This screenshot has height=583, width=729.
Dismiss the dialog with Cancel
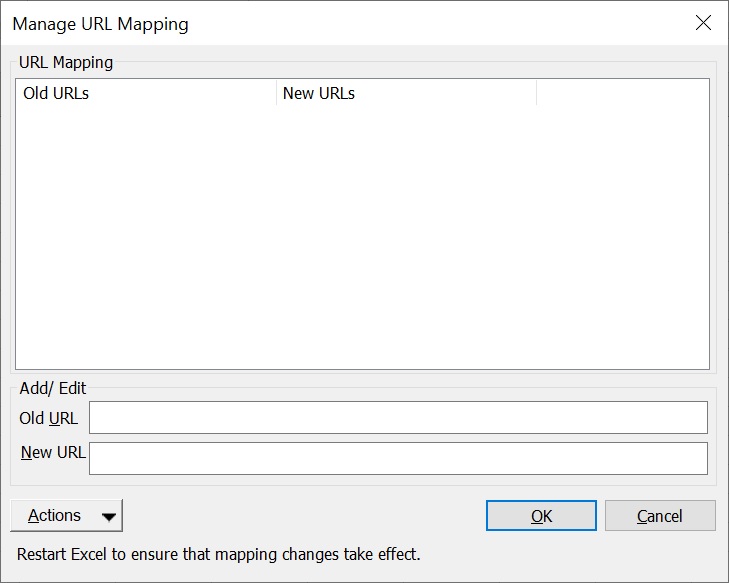660,516
